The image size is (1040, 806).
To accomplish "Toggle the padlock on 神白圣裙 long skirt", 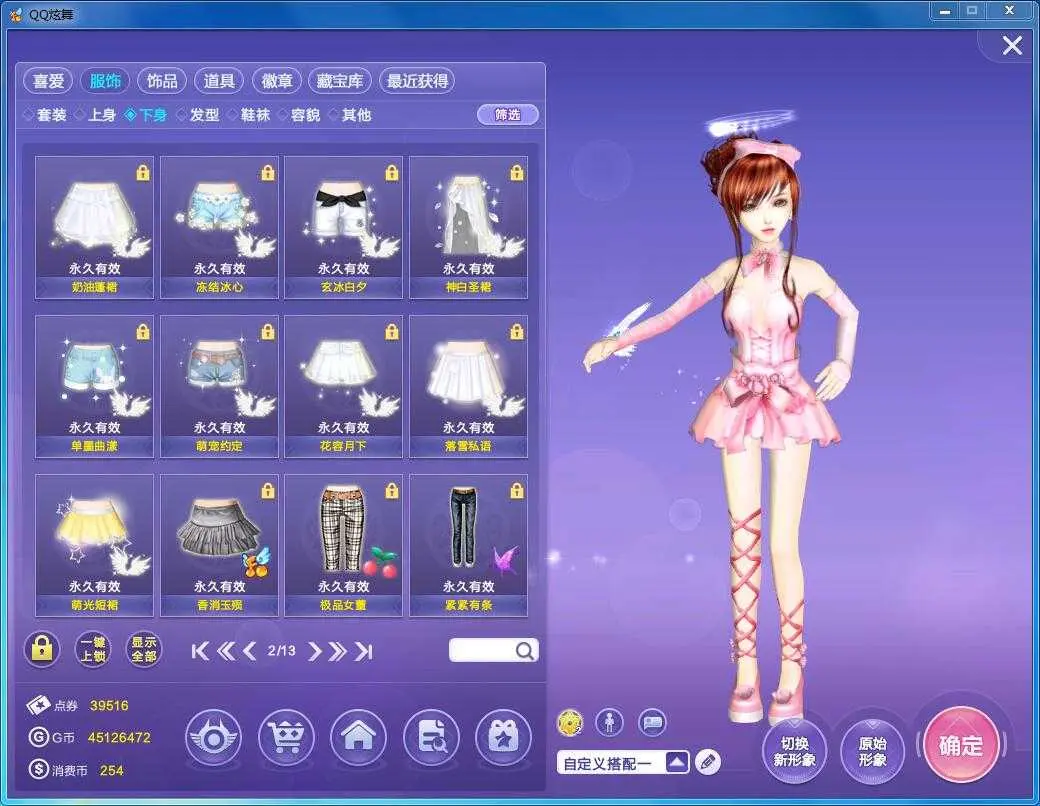I will [517, 173].
